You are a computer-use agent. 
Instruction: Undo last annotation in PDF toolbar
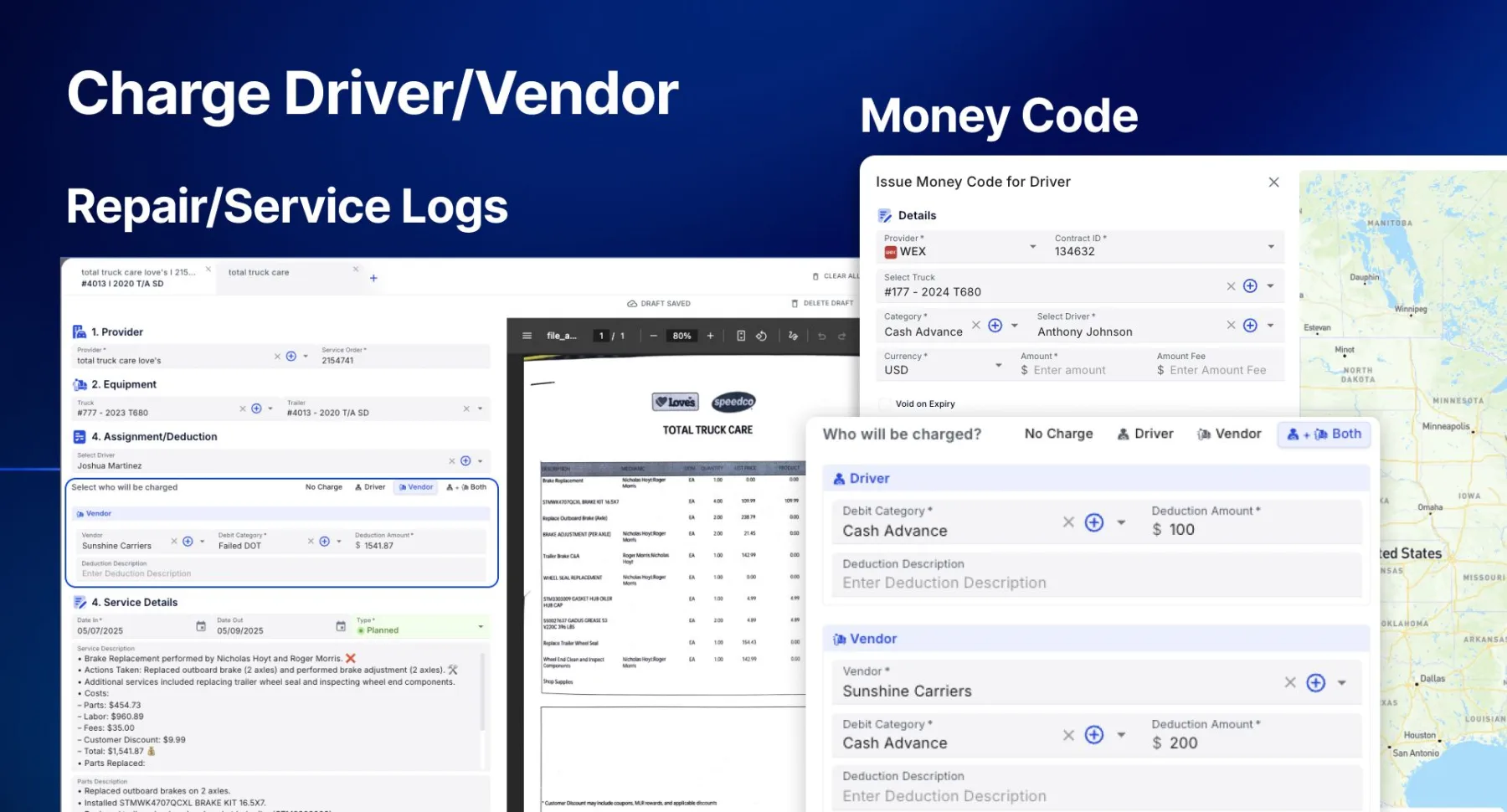(822, 336)
